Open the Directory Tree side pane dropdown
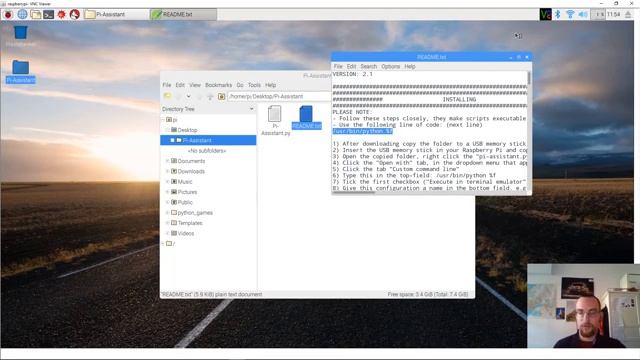 [251, 109]
